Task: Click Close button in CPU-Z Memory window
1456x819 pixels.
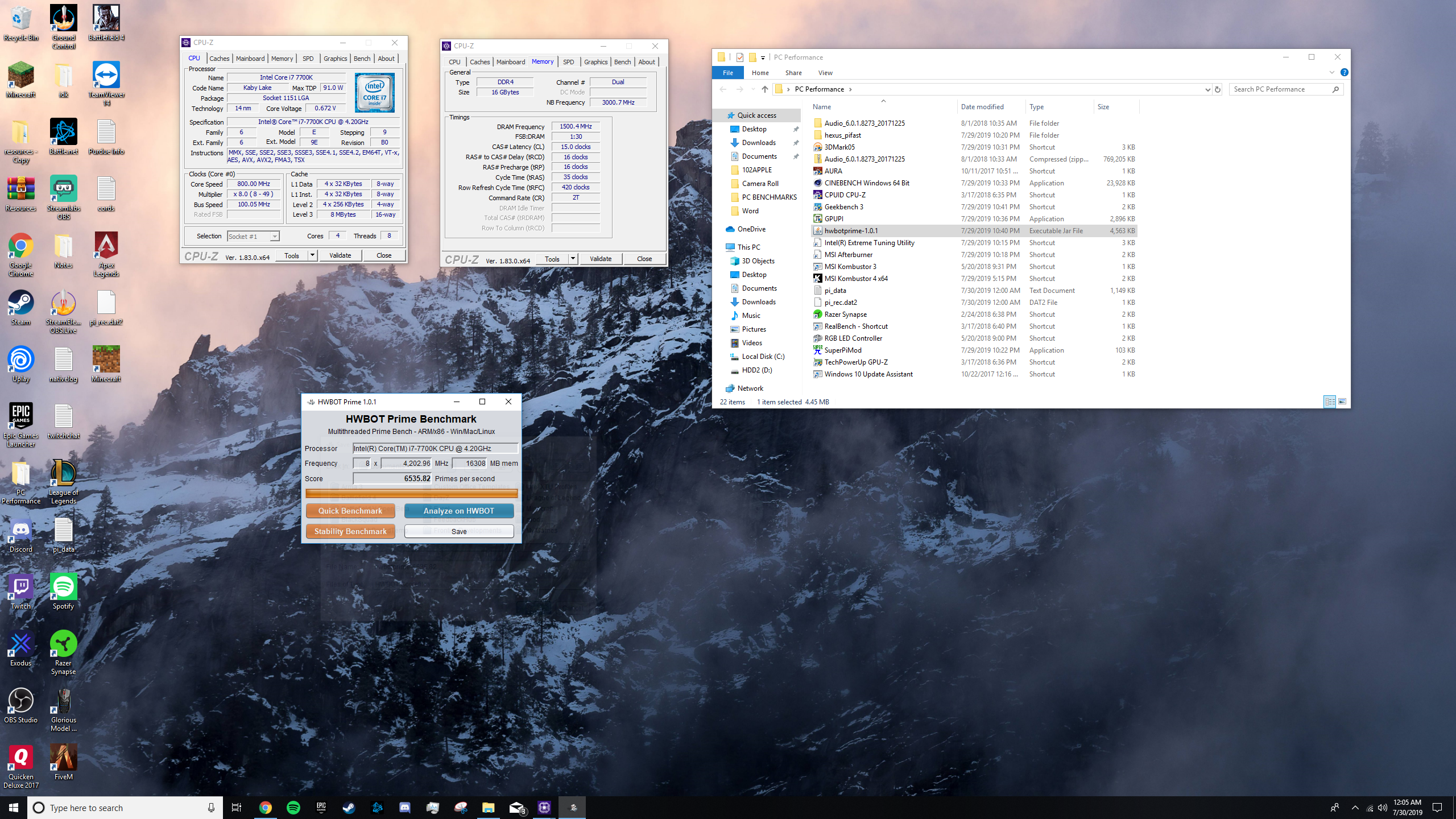Action: (644, 259)
